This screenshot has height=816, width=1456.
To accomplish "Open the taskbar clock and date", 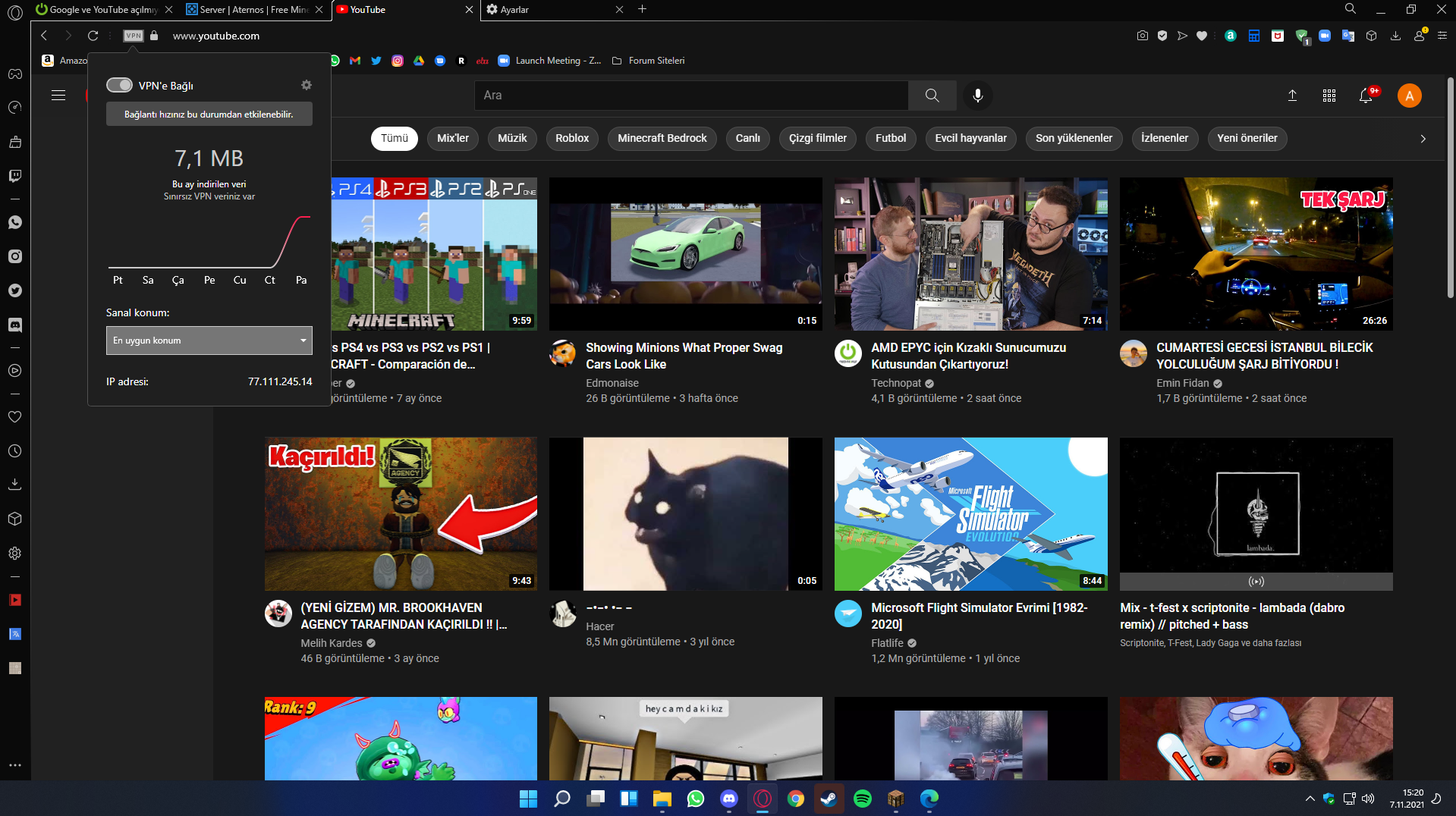I will [x=1407, y=799].
